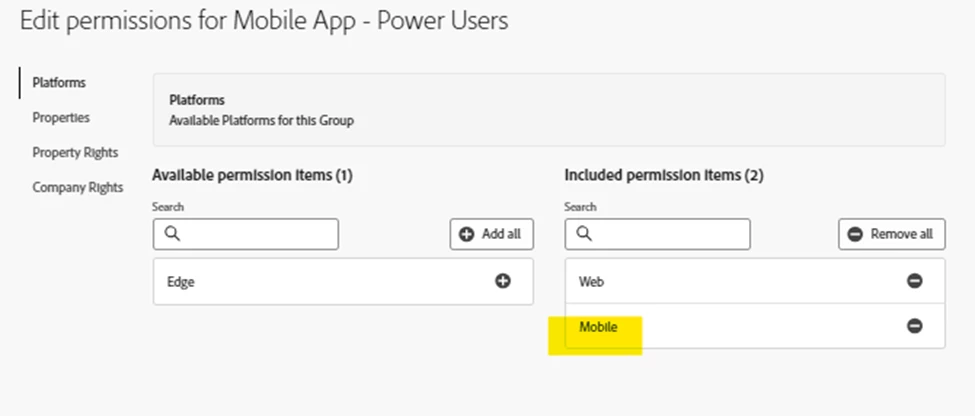This screenshot has height=416, width=975.
Task: Focus the Available permission items search field
Action: (x=246, y=234)
